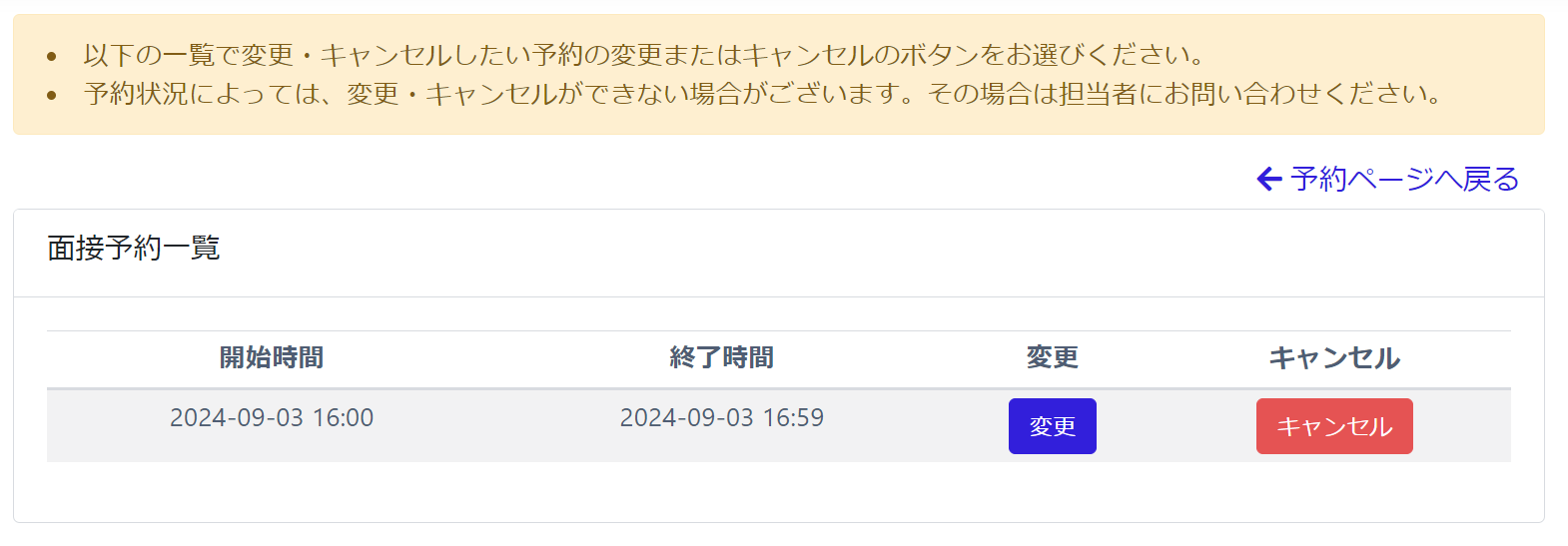The width and height of the screenshot is (1568, 546).
Task: Click the red キャンセル button
Action: (1334, 426)
